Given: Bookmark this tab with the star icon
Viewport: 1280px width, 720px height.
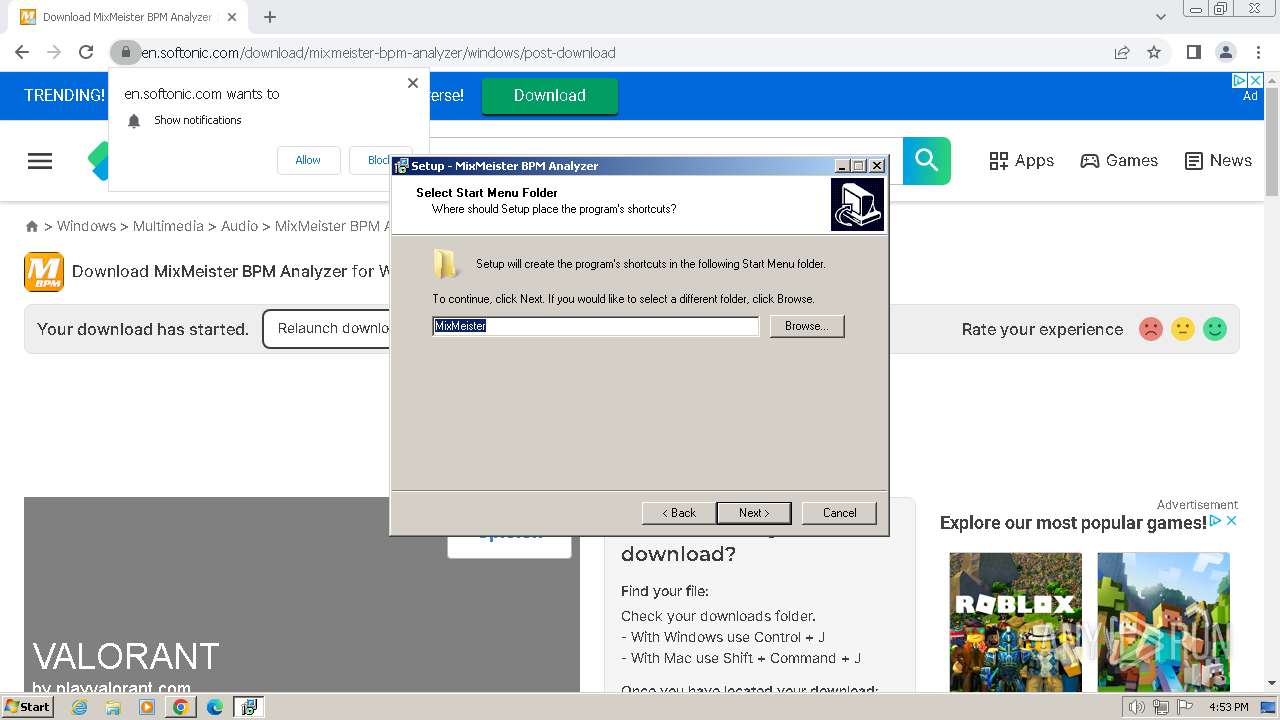Looking at the screenshot, I should click(1154, 52).
